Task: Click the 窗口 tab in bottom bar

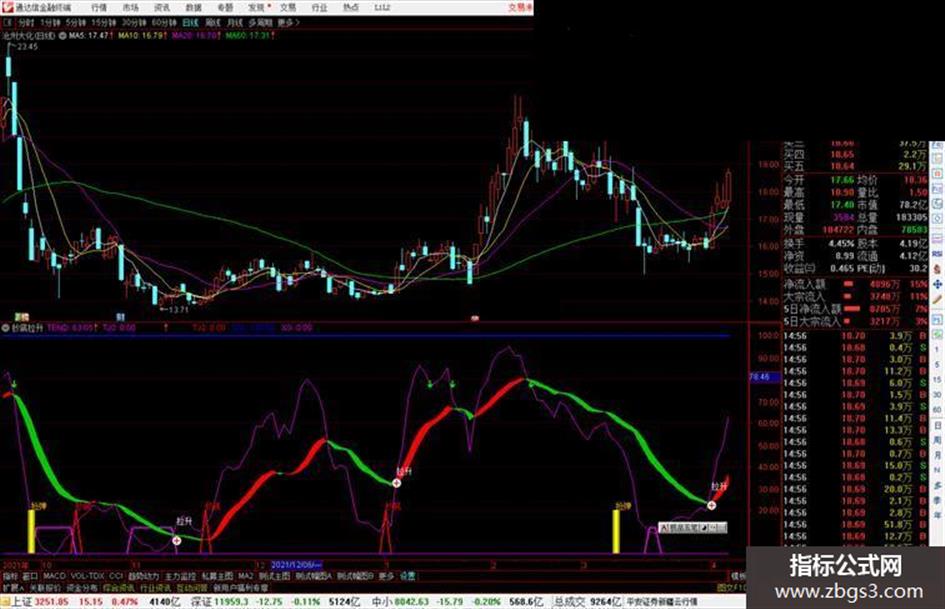Action: (x=30, y=576)
